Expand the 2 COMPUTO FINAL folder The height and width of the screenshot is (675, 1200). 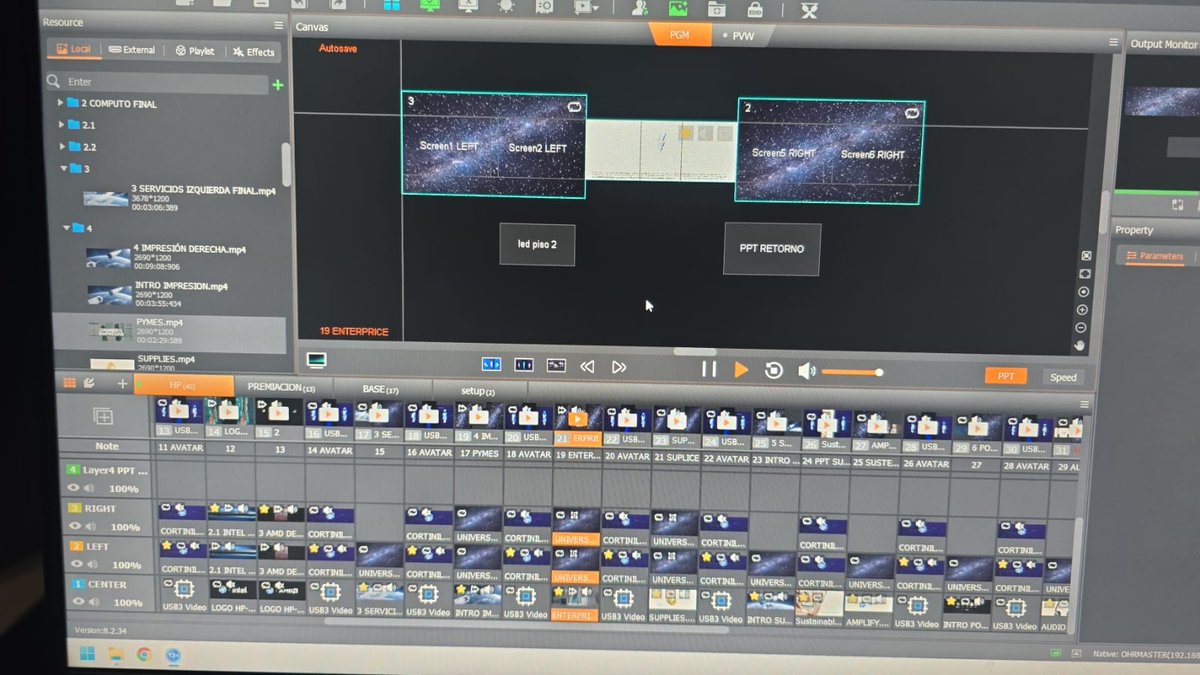pos(60,103)
